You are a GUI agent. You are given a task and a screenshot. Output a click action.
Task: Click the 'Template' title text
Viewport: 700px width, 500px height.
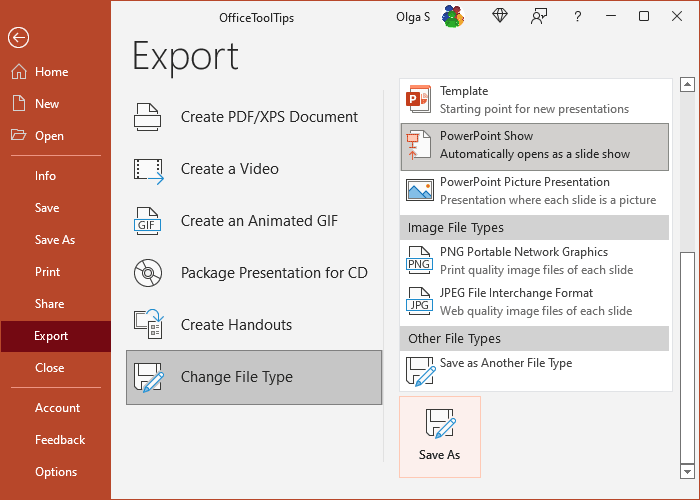tap(464, 91)
